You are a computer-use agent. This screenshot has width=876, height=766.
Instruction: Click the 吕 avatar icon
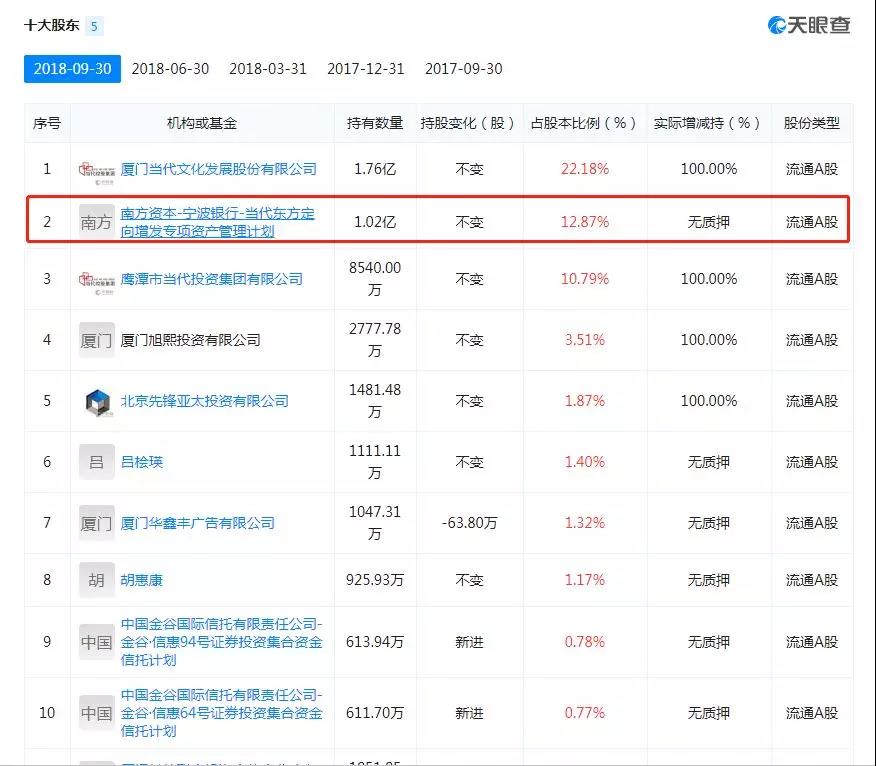pyautogui.click(x=97, y=462)
